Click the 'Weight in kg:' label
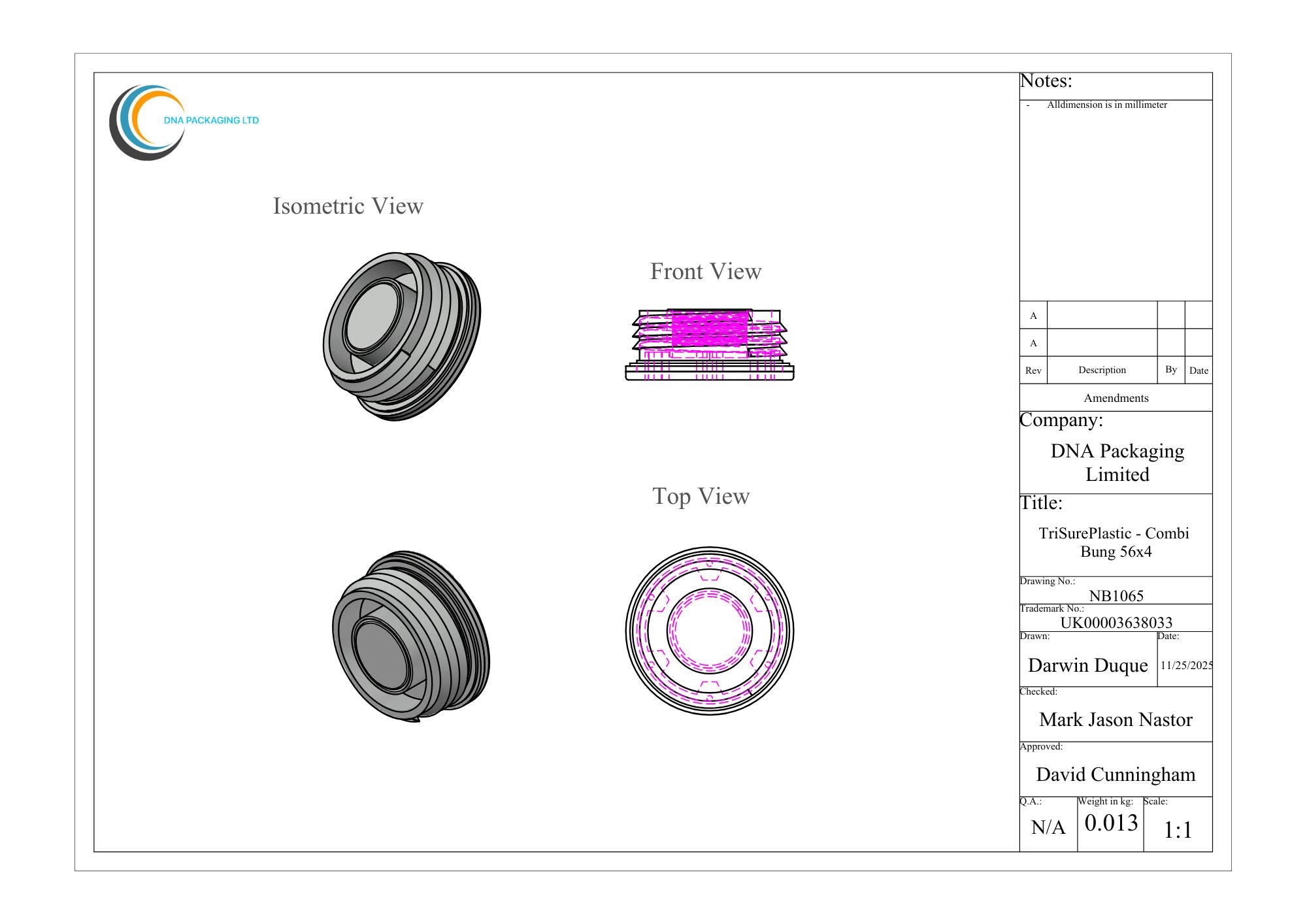The width and height of the screenshot is (1307, 924). [1105, 801]
